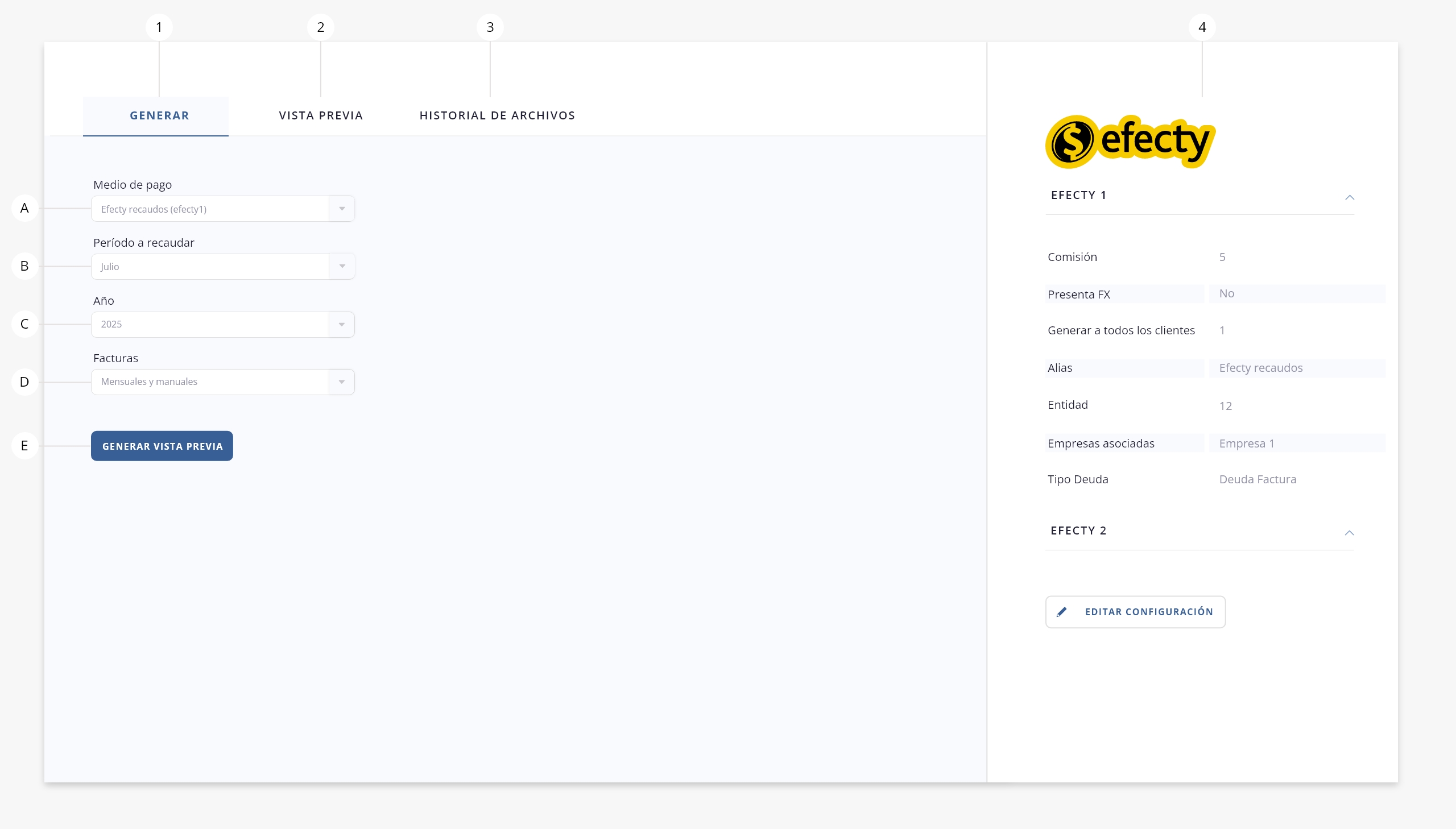Toggle the EFECTY 2 section chevron
The width and height of the screenshot is (1456, 829).
[x=1349, y=532]
